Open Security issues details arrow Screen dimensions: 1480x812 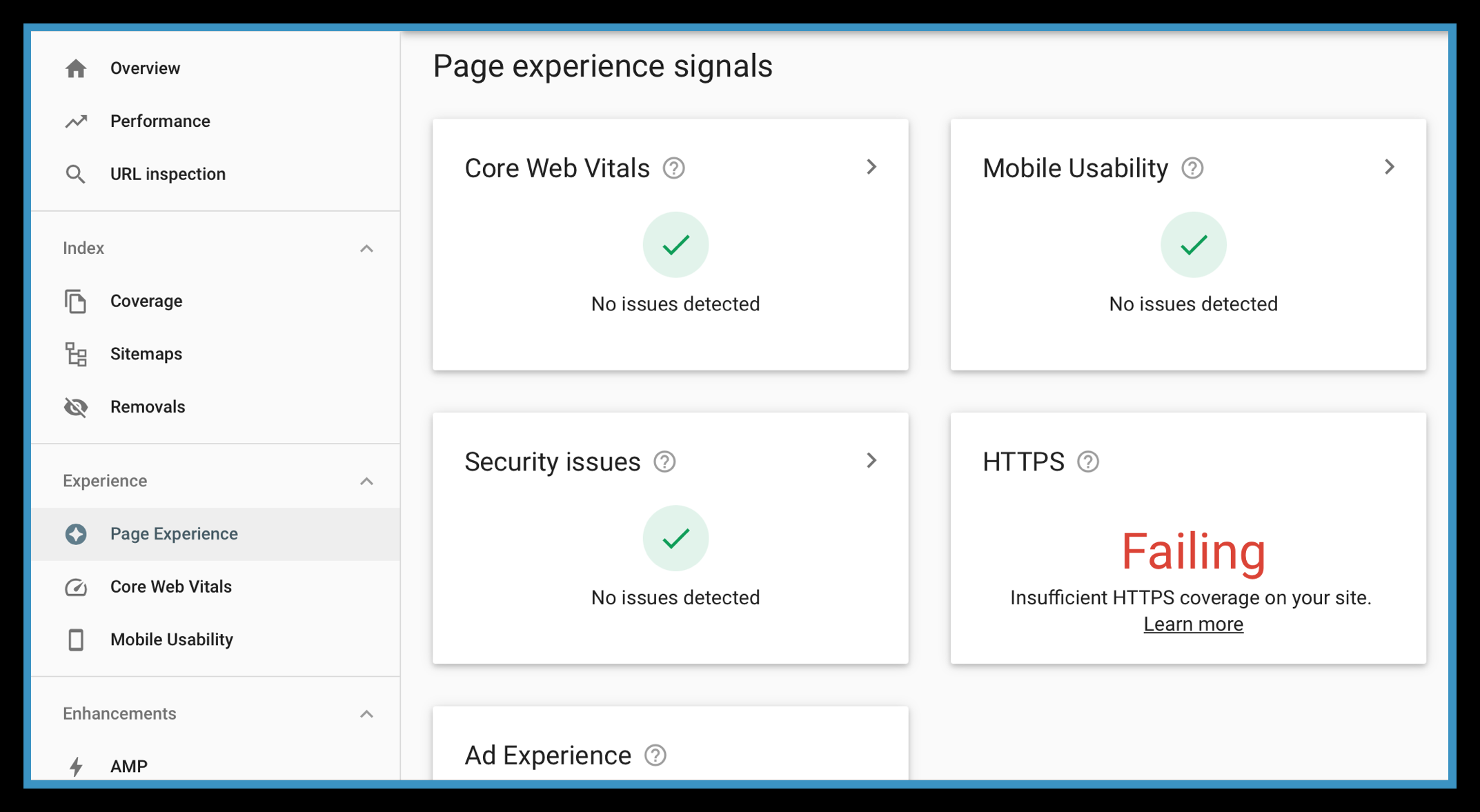[x=871, y=461]
